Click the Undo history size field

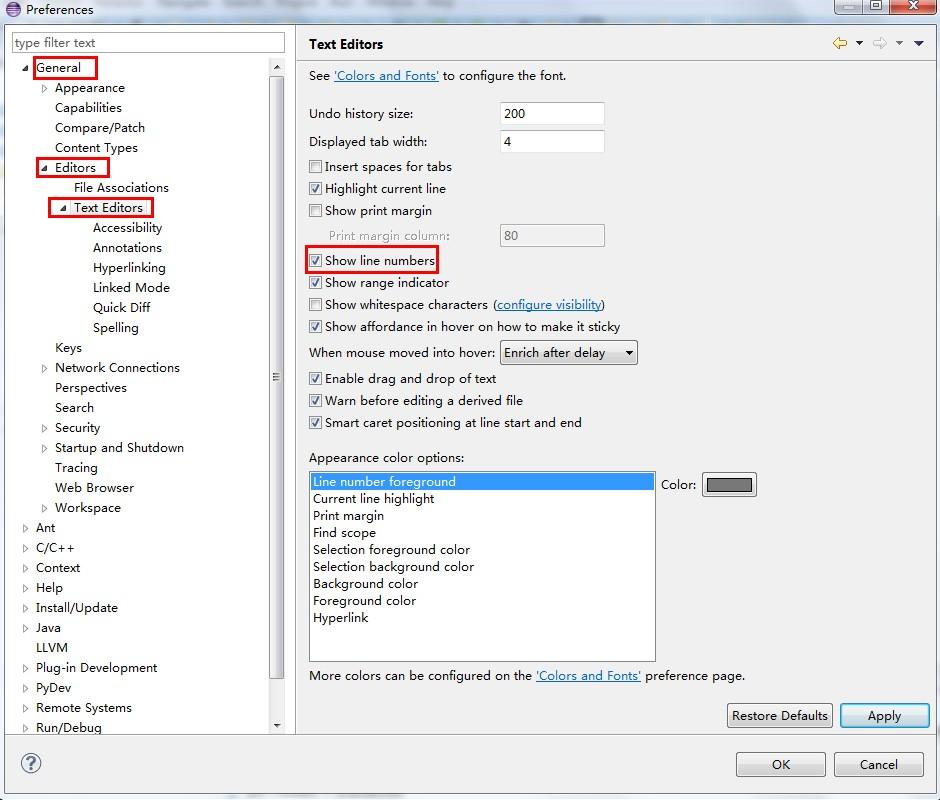pyautogui.click(x=552, y=113)
